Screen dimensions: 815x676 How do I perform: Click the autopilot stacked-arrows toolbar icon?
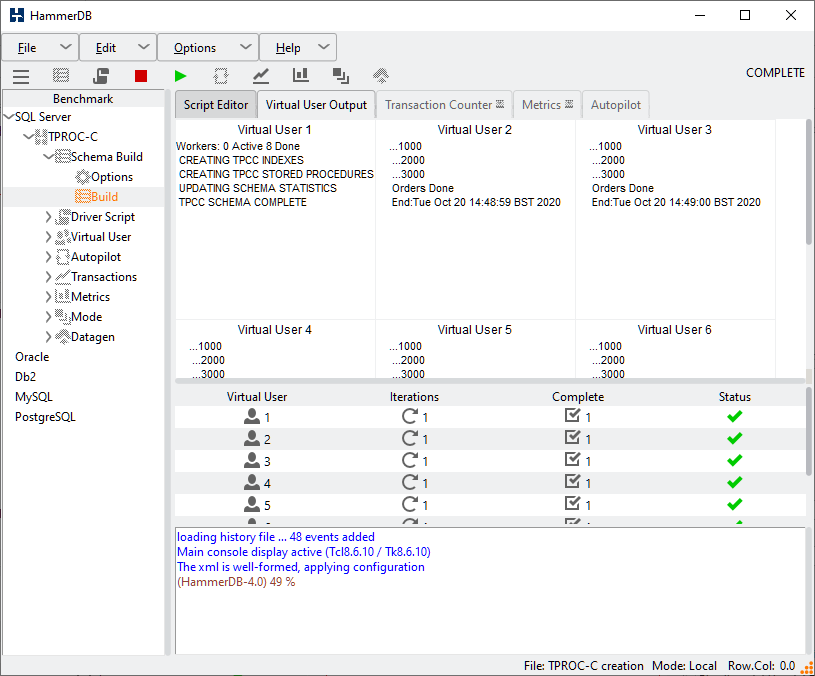(381, 76)
